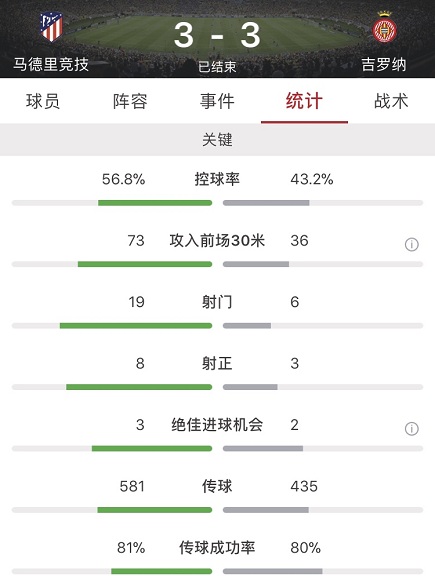Tap the 3 - 3 match score
This screenshot has height=576, width=435.
click(217, 35)
